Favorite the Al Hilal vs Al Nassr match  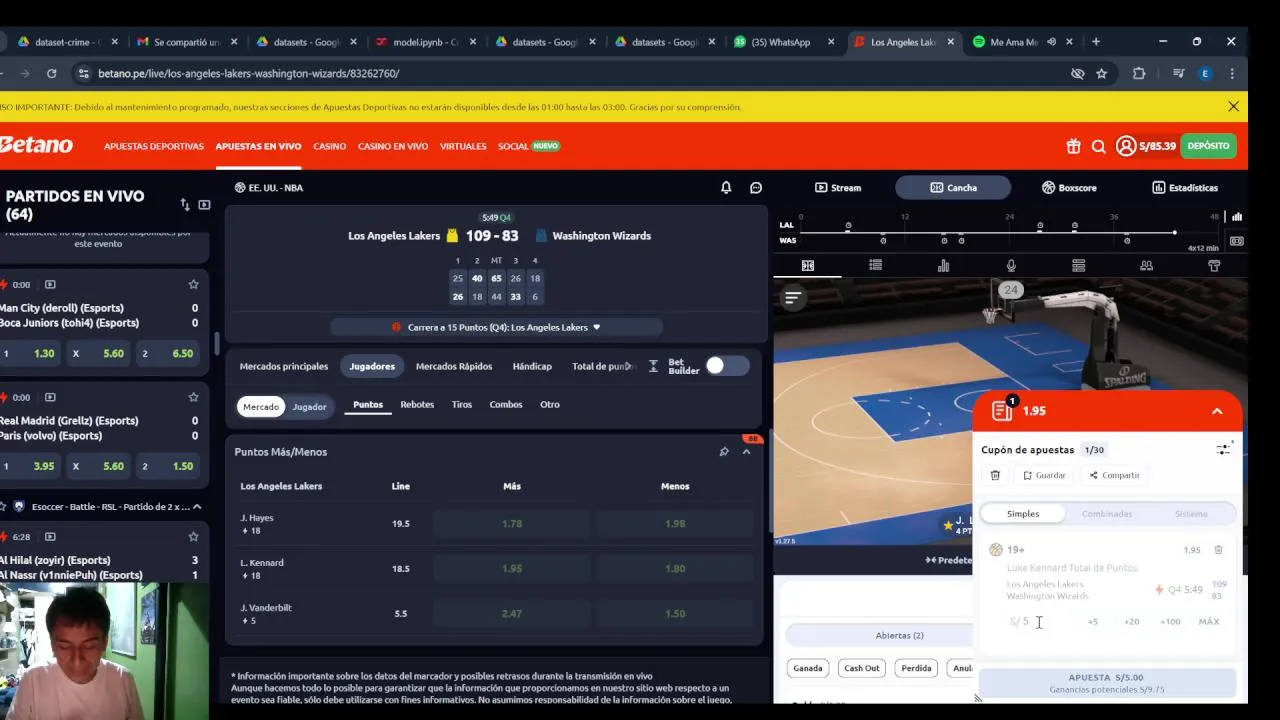point(194,536)
